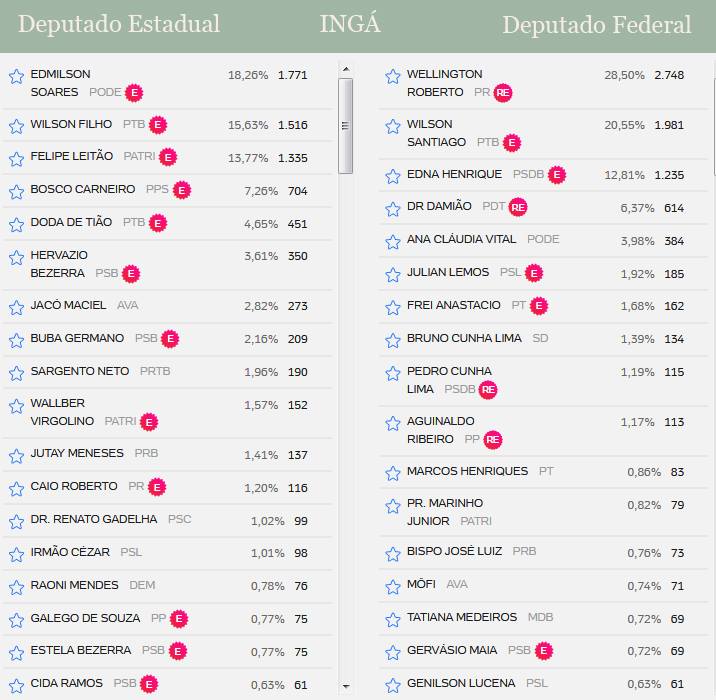The image size is (716, 700).
Task: Open candidate Sargento Neto's entry
Action: point(80,371)
